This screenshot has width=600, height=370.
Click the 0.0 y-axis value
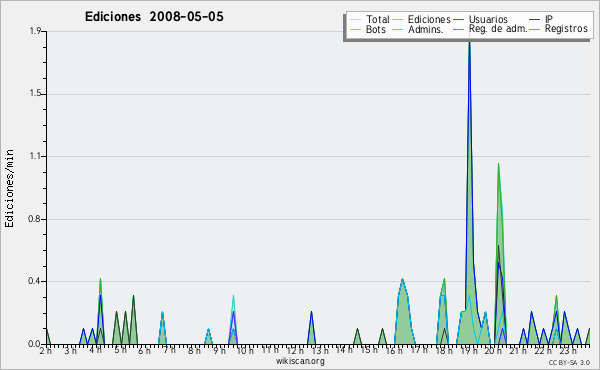[x=34, y=344]
